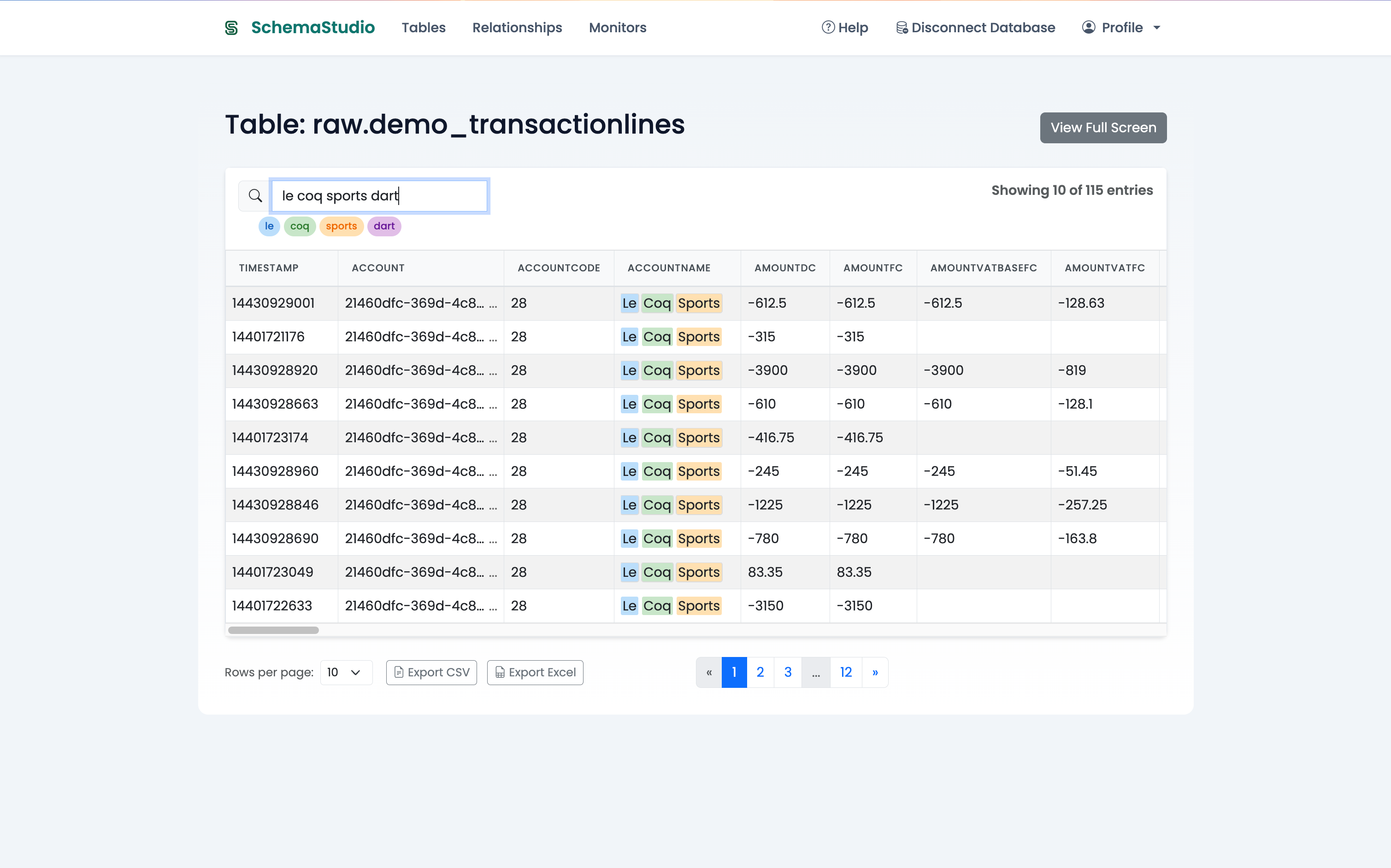This screenshot has height=868, width=1391.
Task: Click the Profile avatar icon
Action: [1088, 28]
